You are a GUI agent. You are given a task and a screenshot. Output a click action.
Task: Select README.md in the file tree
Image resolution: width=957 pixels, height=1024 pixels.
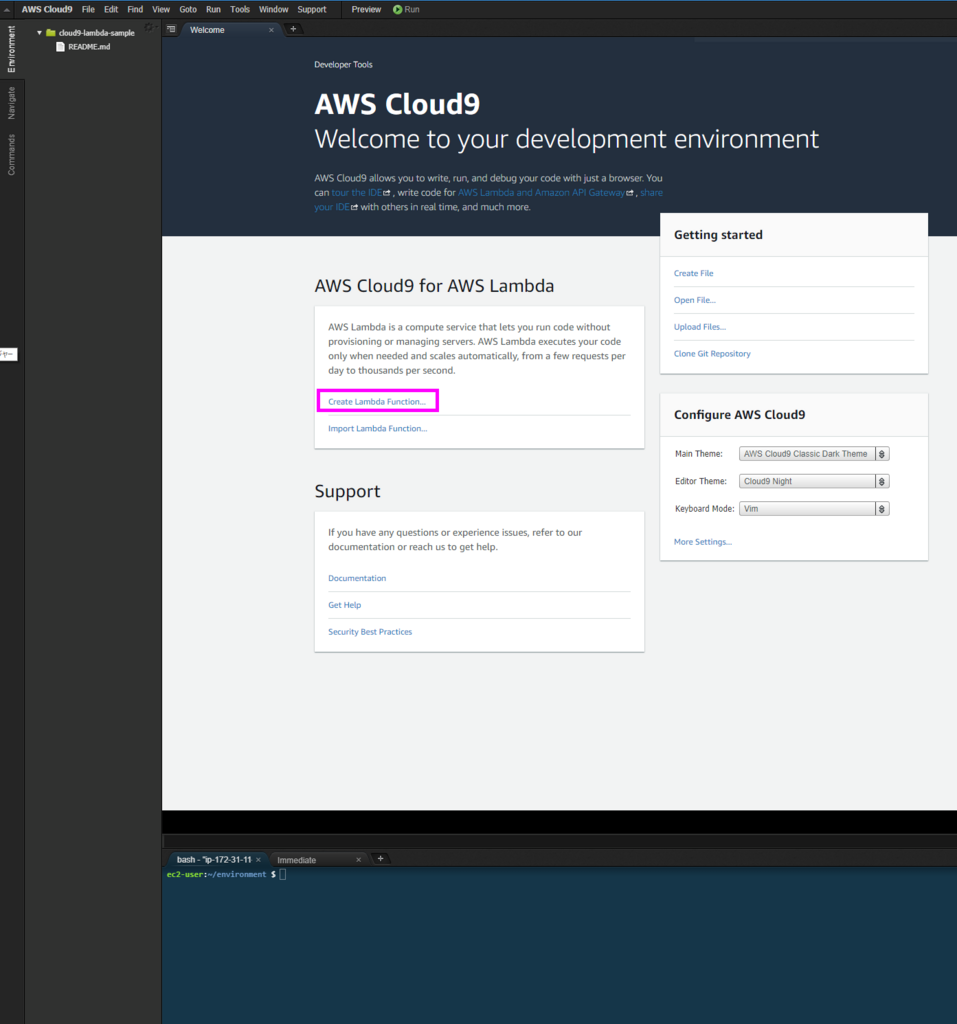coord(89,47)
